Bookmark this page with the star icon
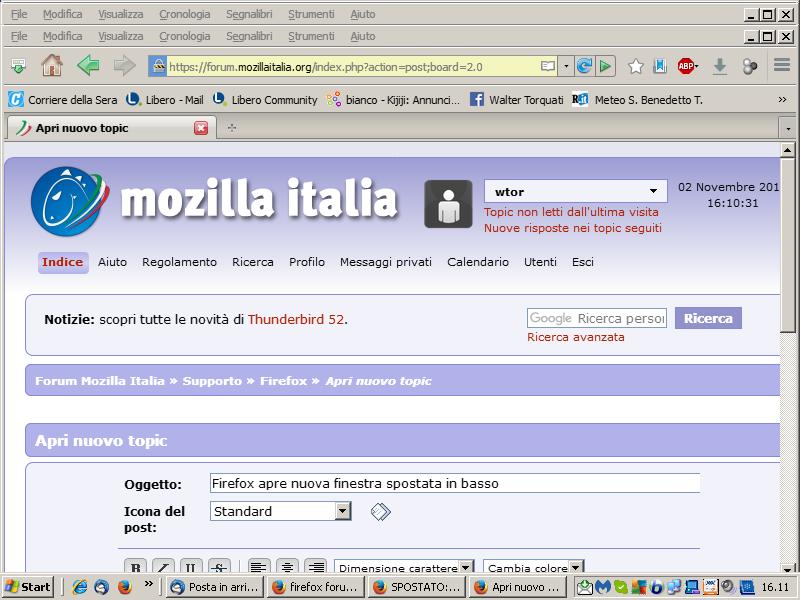Image resolution: width=800 pixels, height=600 pixels. coord(636,66)
